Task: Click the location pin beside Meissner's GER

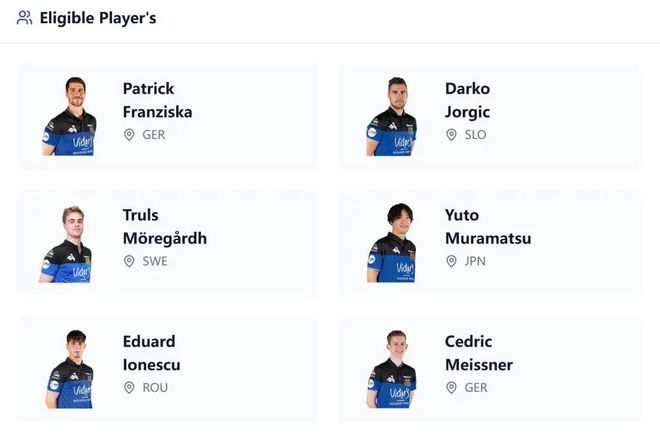Action: pos(451,387)
